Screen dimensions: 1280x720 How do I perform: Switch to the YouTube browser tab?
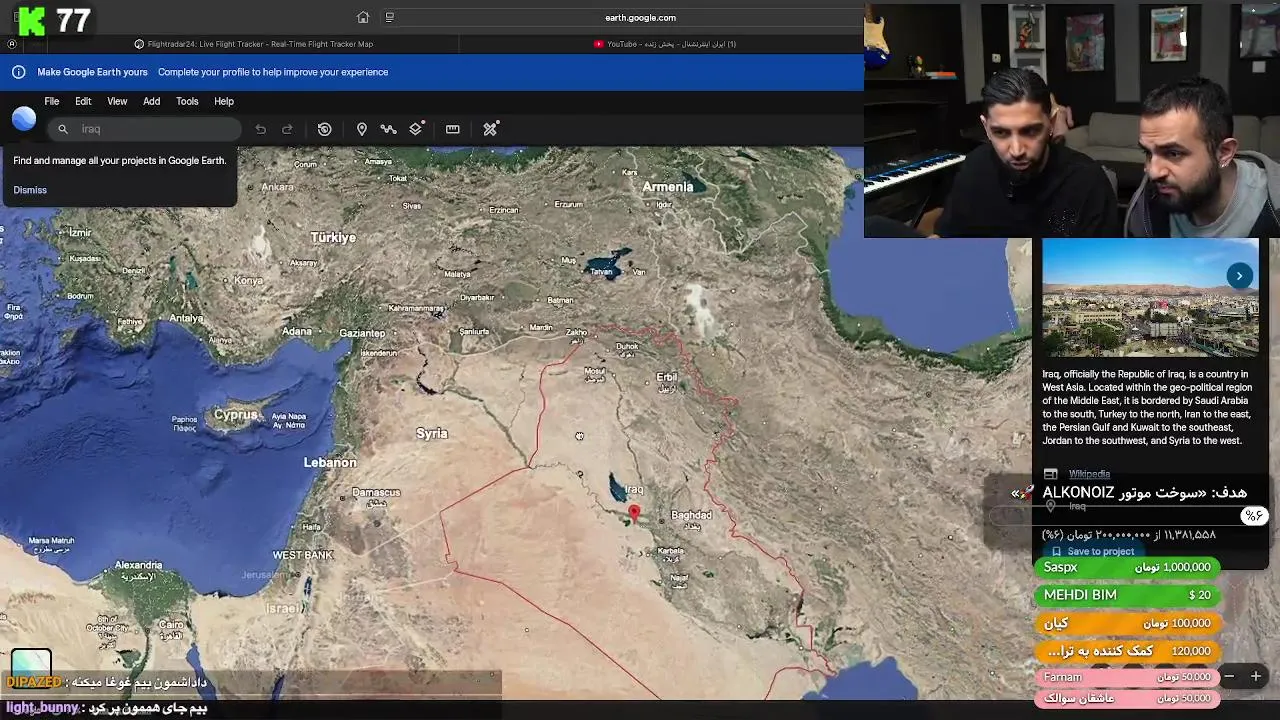(x=664, y=44)
